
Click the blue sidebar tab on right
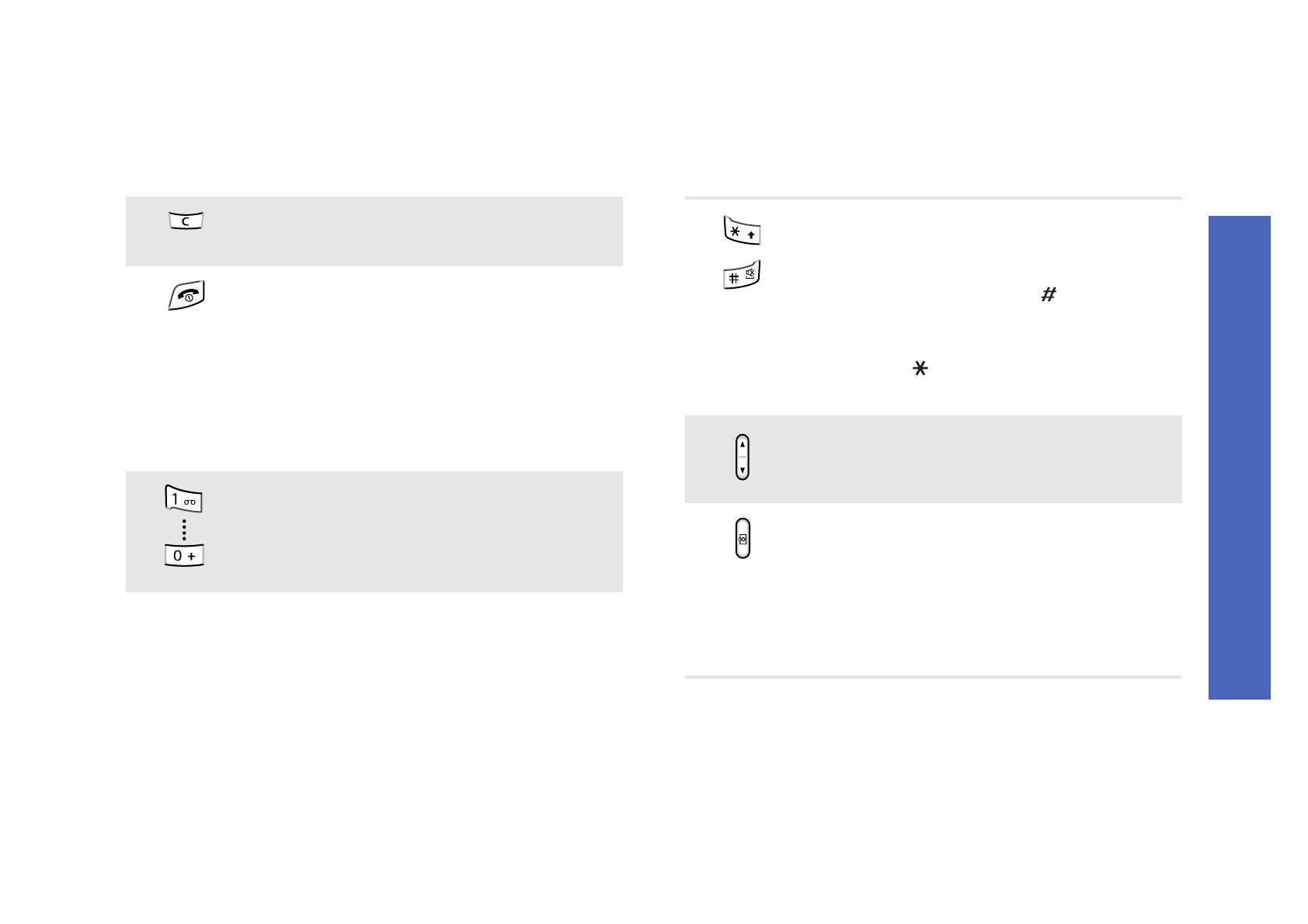1239,457
